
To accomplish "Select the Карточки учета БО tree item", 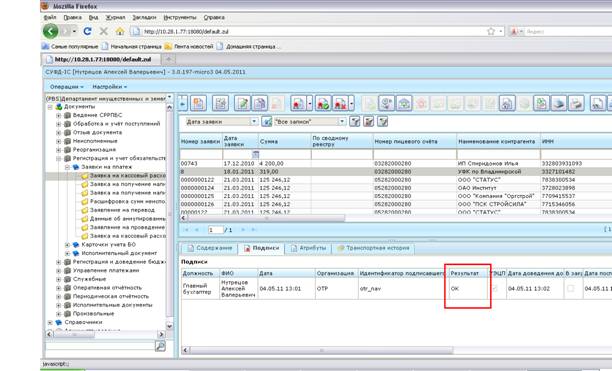I will [x=109, y=245].
